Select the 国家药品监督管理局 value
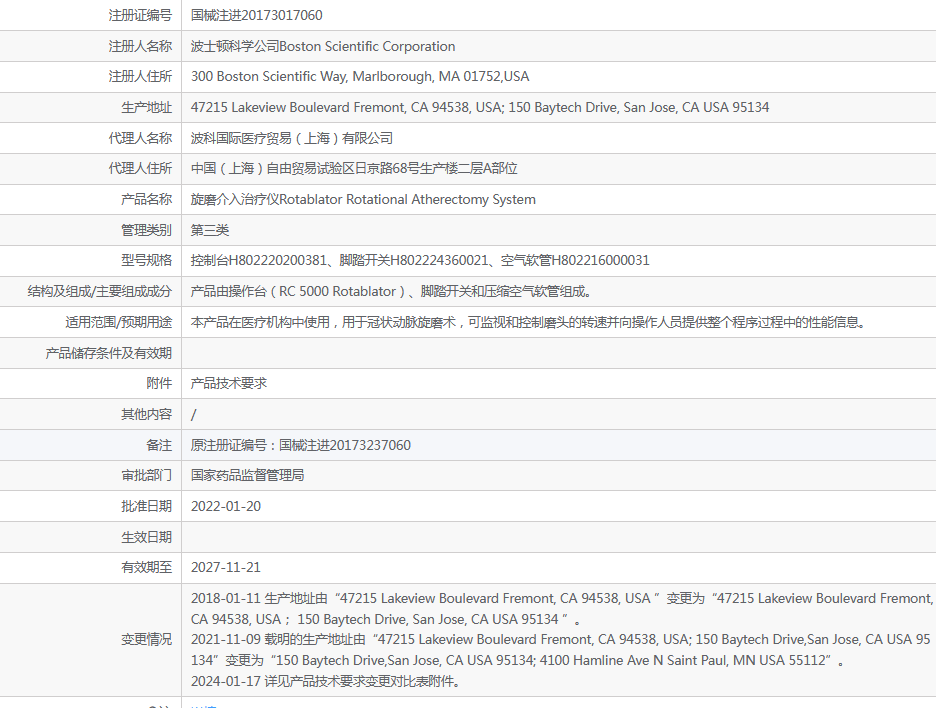This screenshot has height=708, width=936. pos(248,475)
